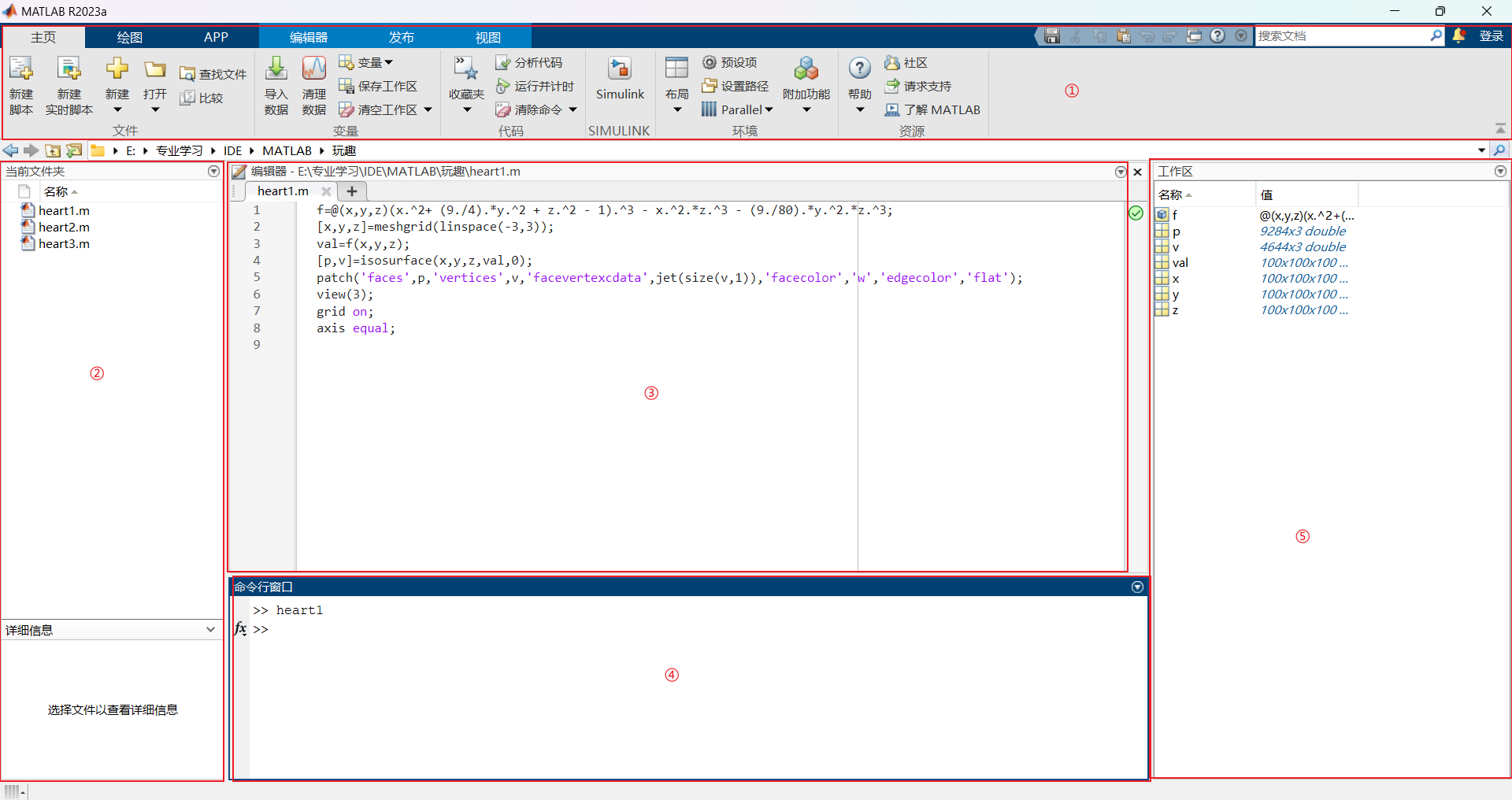Click 查找文件 (Find Files)

point(213,74)
